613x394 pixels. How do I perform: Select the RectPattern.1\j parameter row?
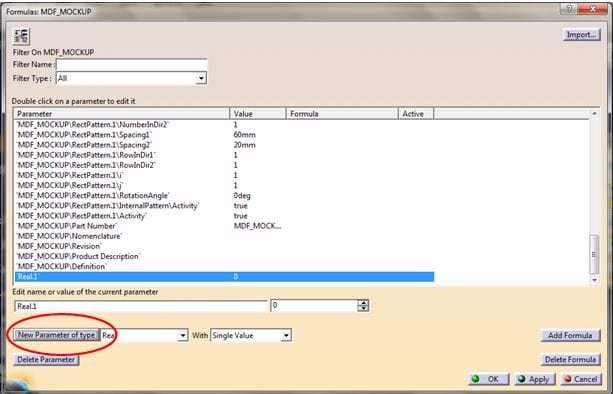click(x=224, y=186)
